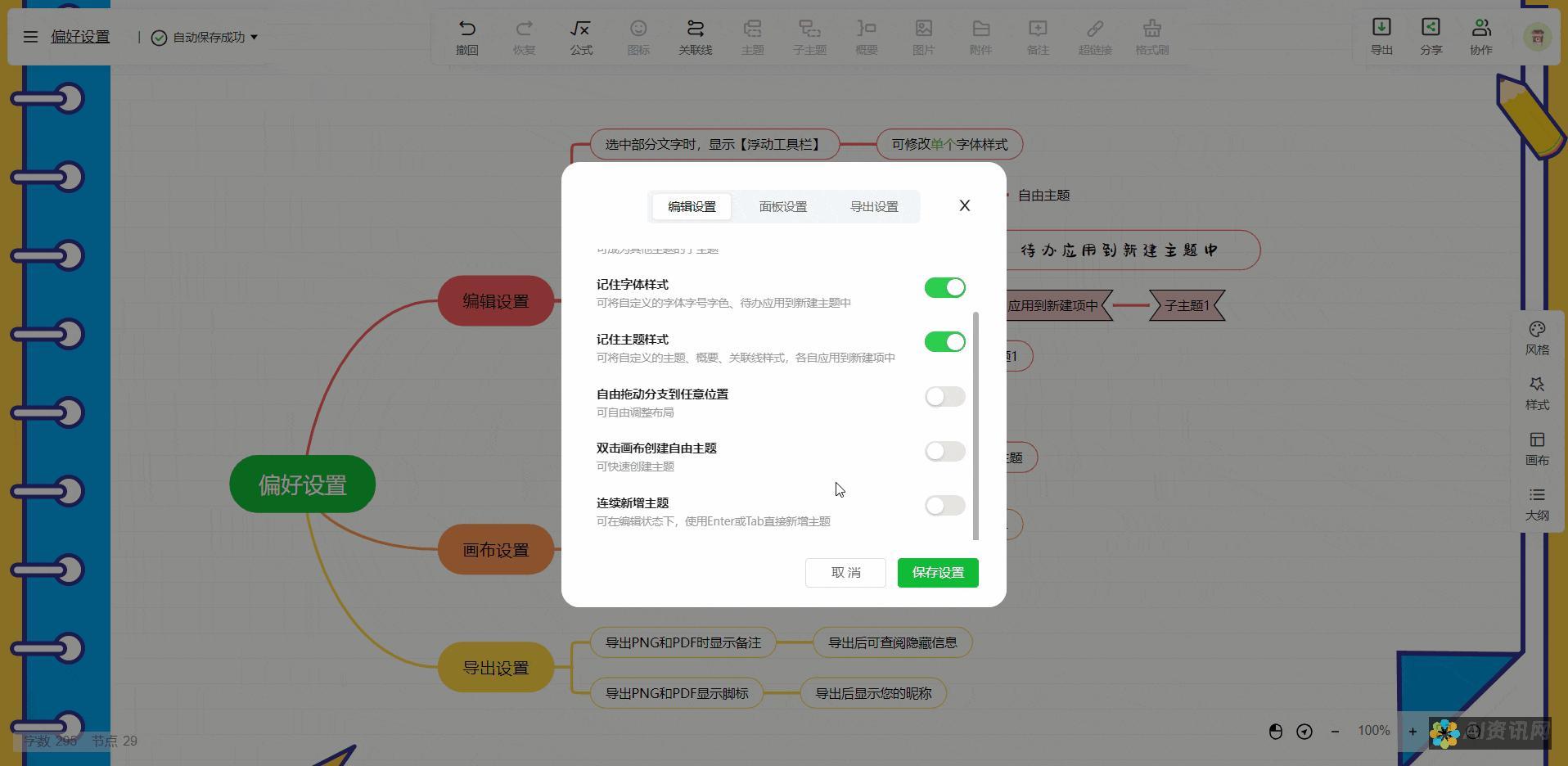Click the 保存设置 button
This screenshot has height=766, width=1568.
coord(938,573)
